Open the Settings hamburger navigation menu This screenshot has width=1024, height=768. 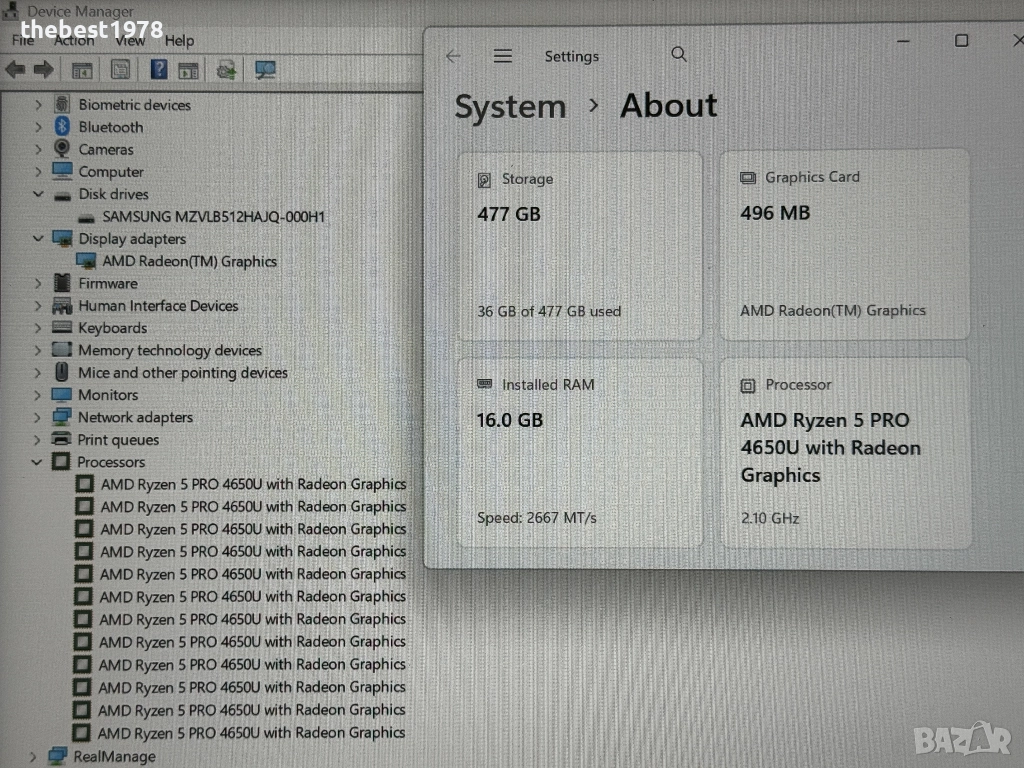pyautogui.click(x=503, y=56)
